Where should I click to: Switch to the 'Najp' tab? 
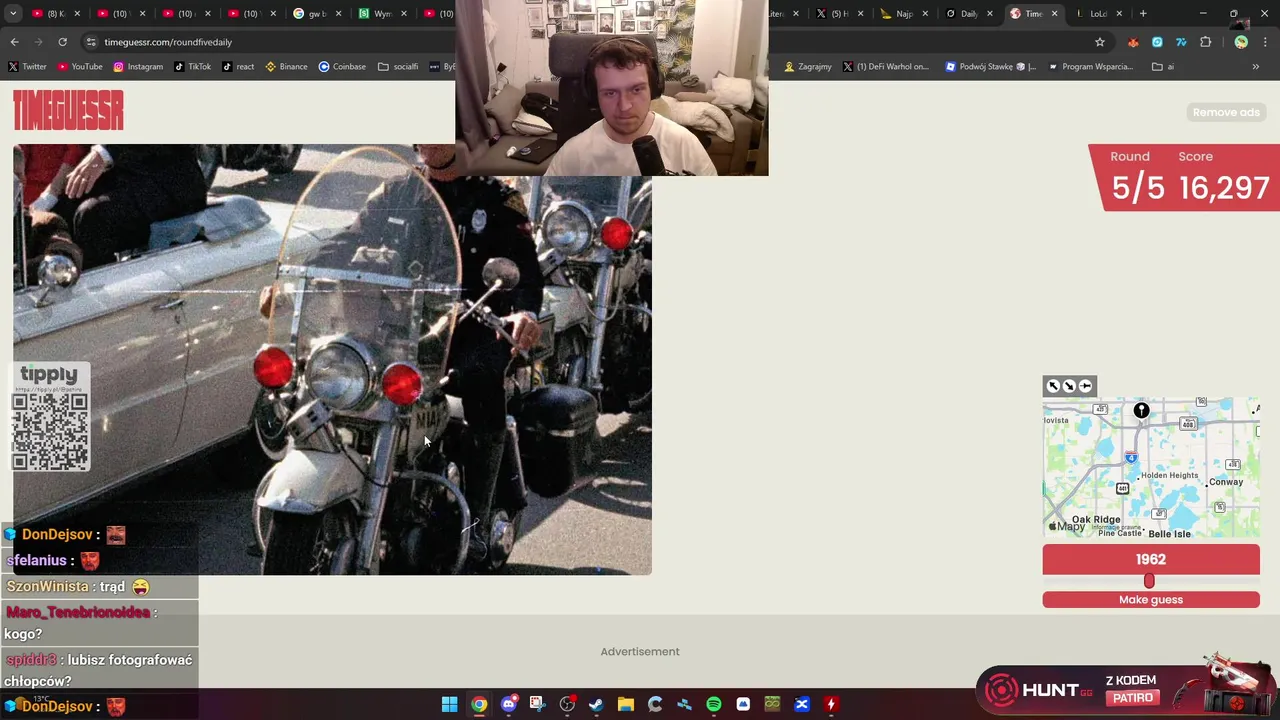(x=903, y=14)
